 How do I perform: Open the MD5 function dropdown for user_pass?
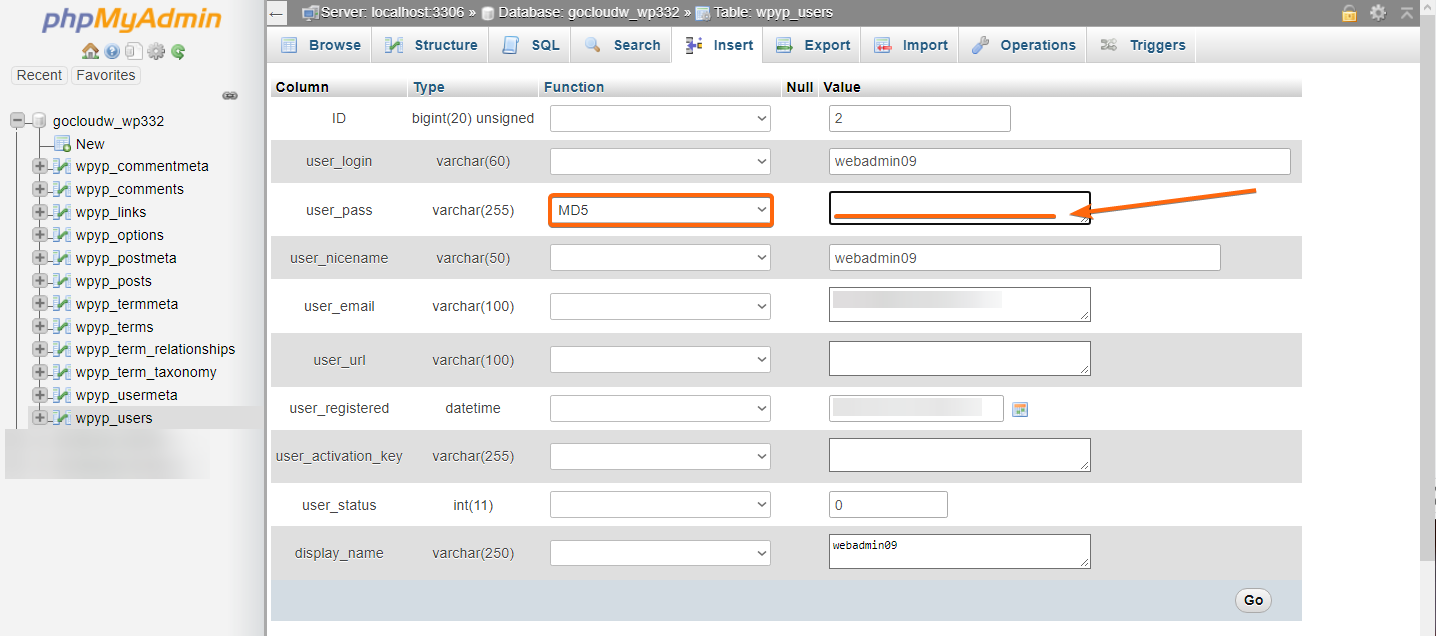click(661, 210)
